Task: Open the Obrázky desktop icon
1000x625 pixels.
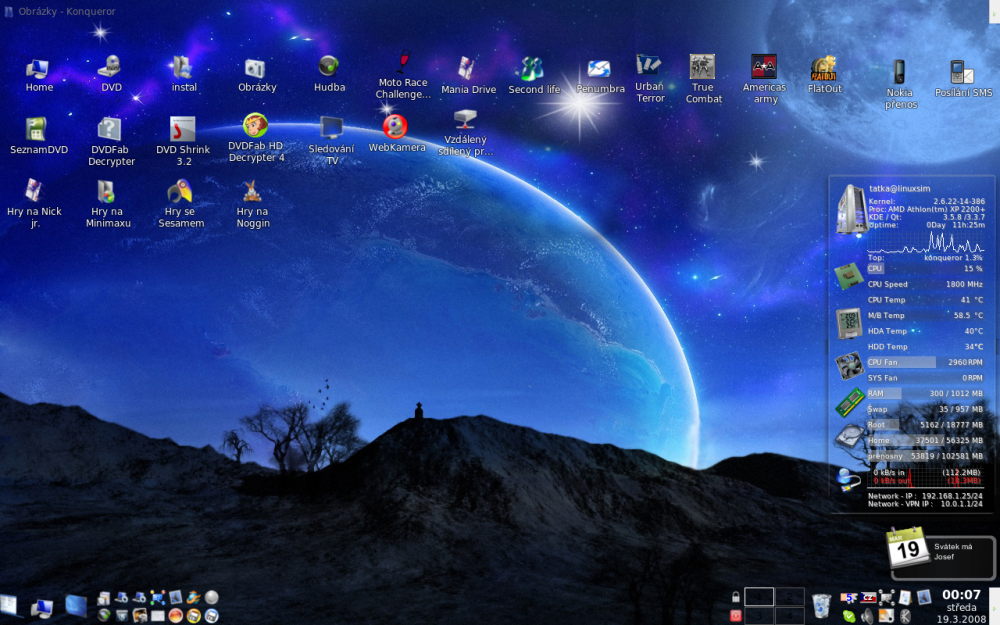Action: click(x=256, y=75)
